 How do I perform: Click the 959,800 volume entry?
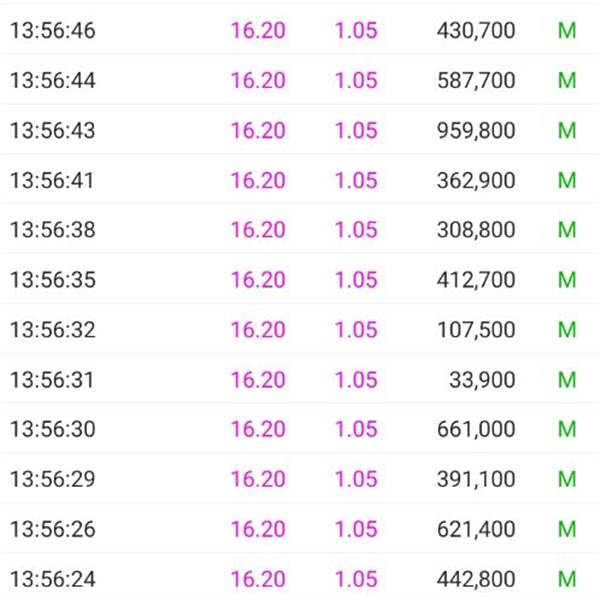coord(476,130)
